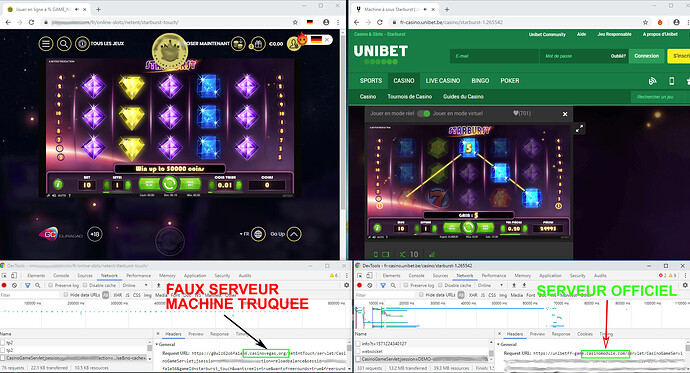Click the 18+ age badge icon
Screen dimensions: 690x373
click(95, 234)
